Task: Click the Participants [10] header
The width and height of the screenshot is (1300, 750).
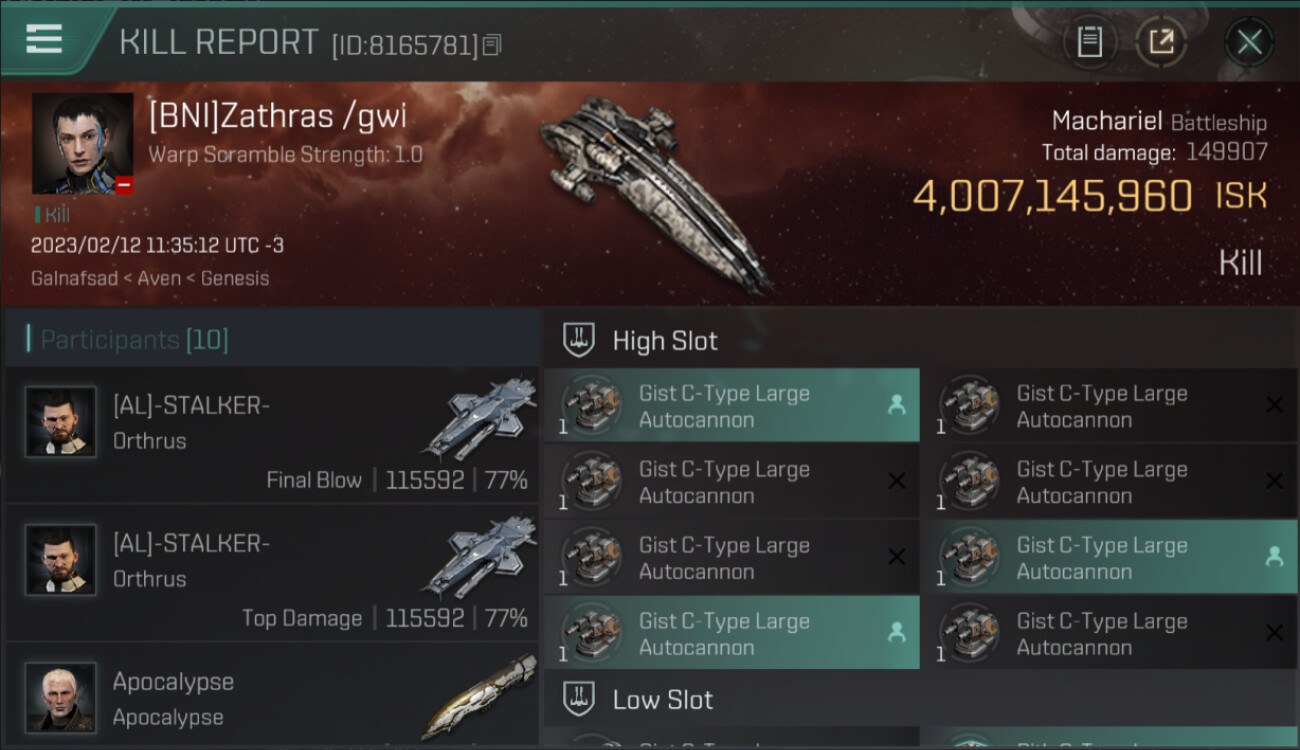Action: point(134,340)
